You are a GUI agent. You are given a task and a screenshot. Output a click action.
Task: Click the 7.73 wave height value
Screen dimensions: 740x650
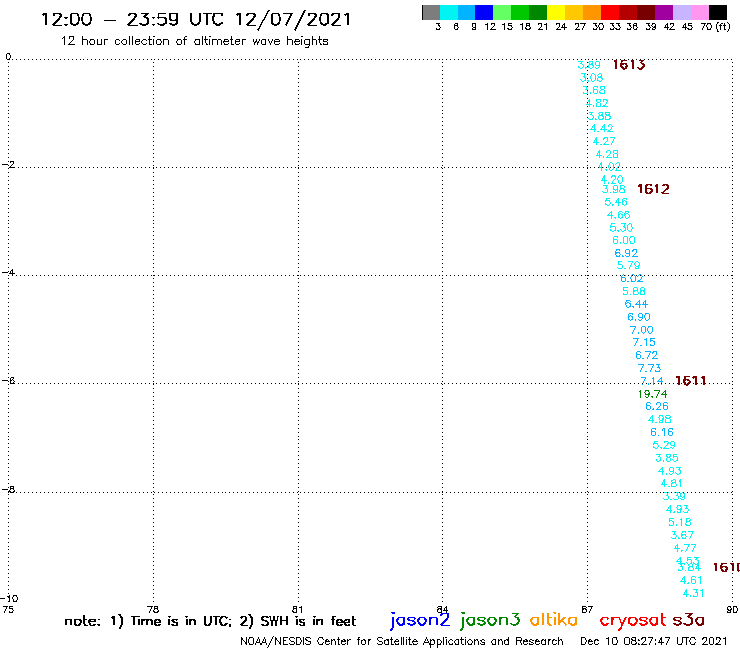pos(649,368)
